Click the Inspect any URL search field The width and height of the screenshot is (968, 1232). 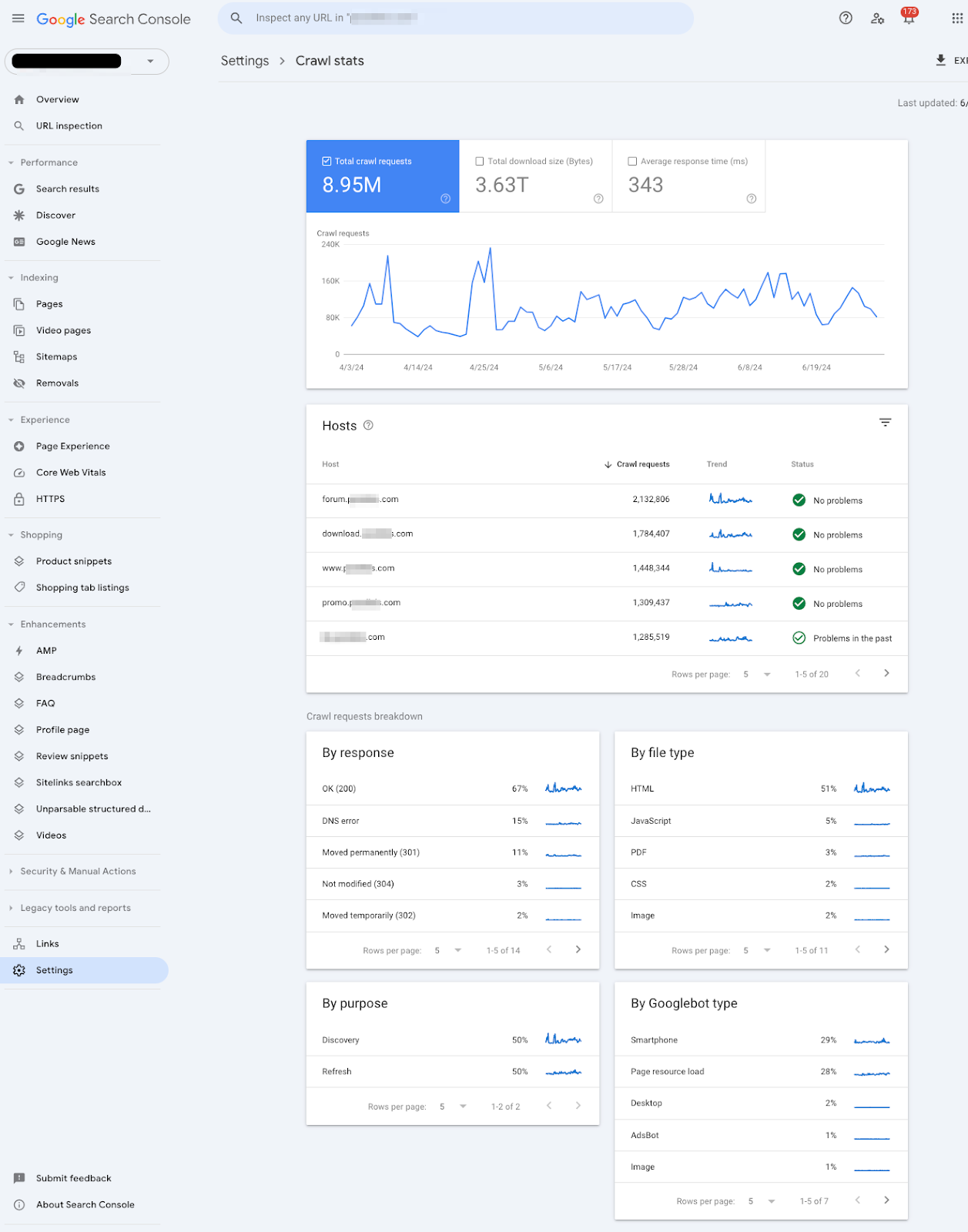coord(456,18)
